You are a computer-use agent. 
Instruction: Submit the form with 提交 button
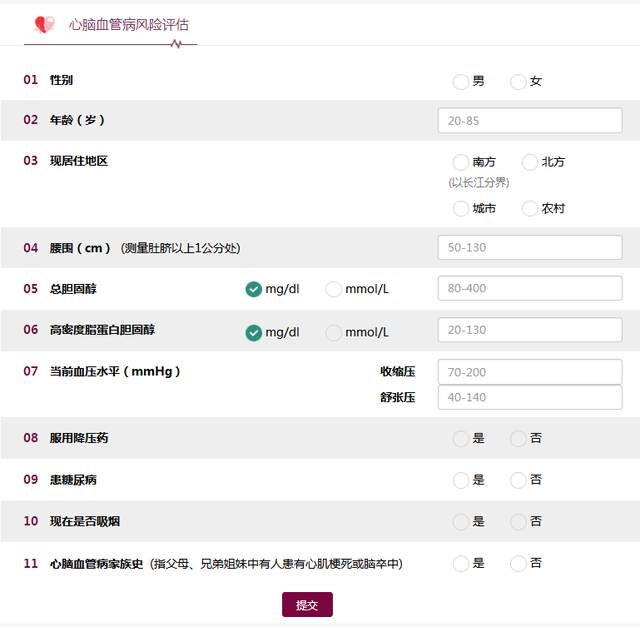307,605
